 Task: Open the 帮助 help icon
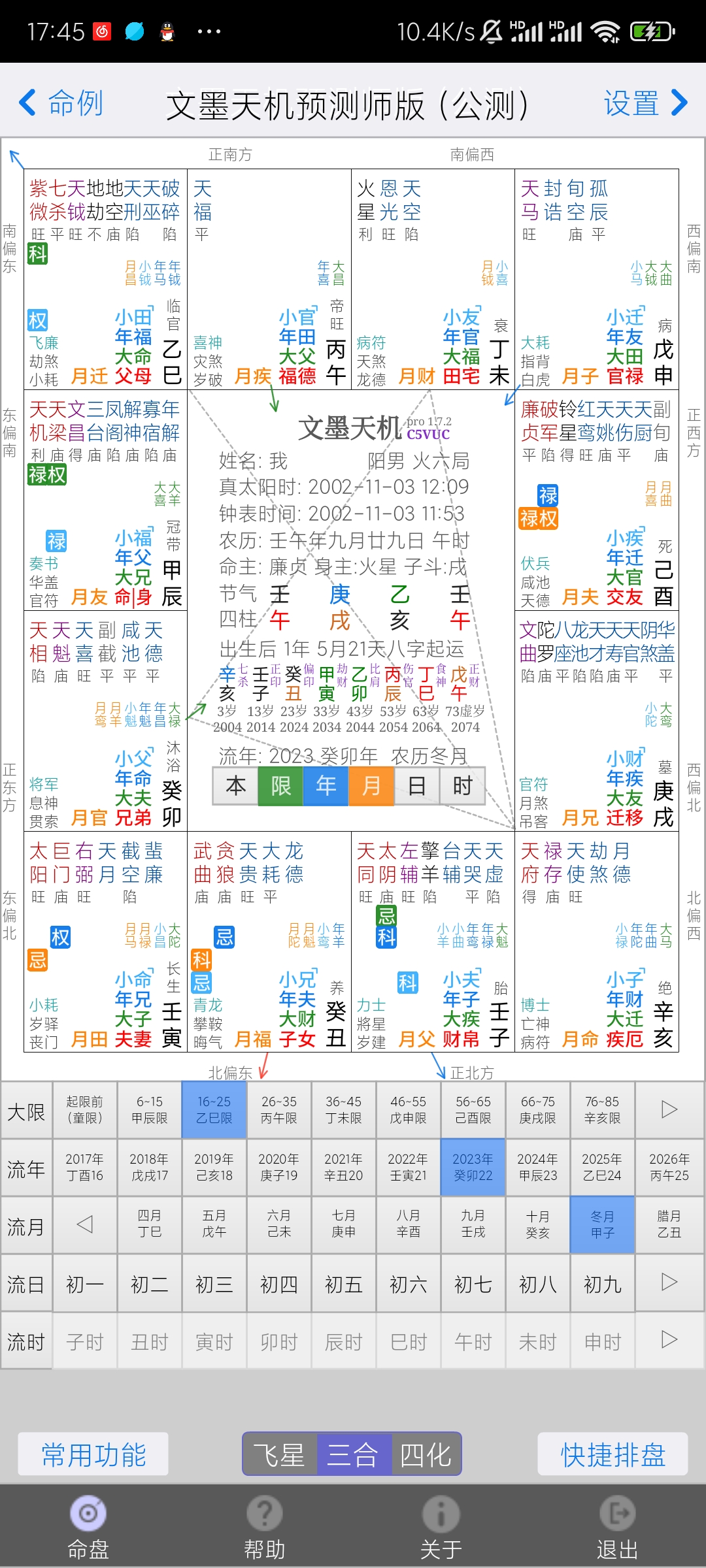pyautogui.click(x=265, y=1513)
